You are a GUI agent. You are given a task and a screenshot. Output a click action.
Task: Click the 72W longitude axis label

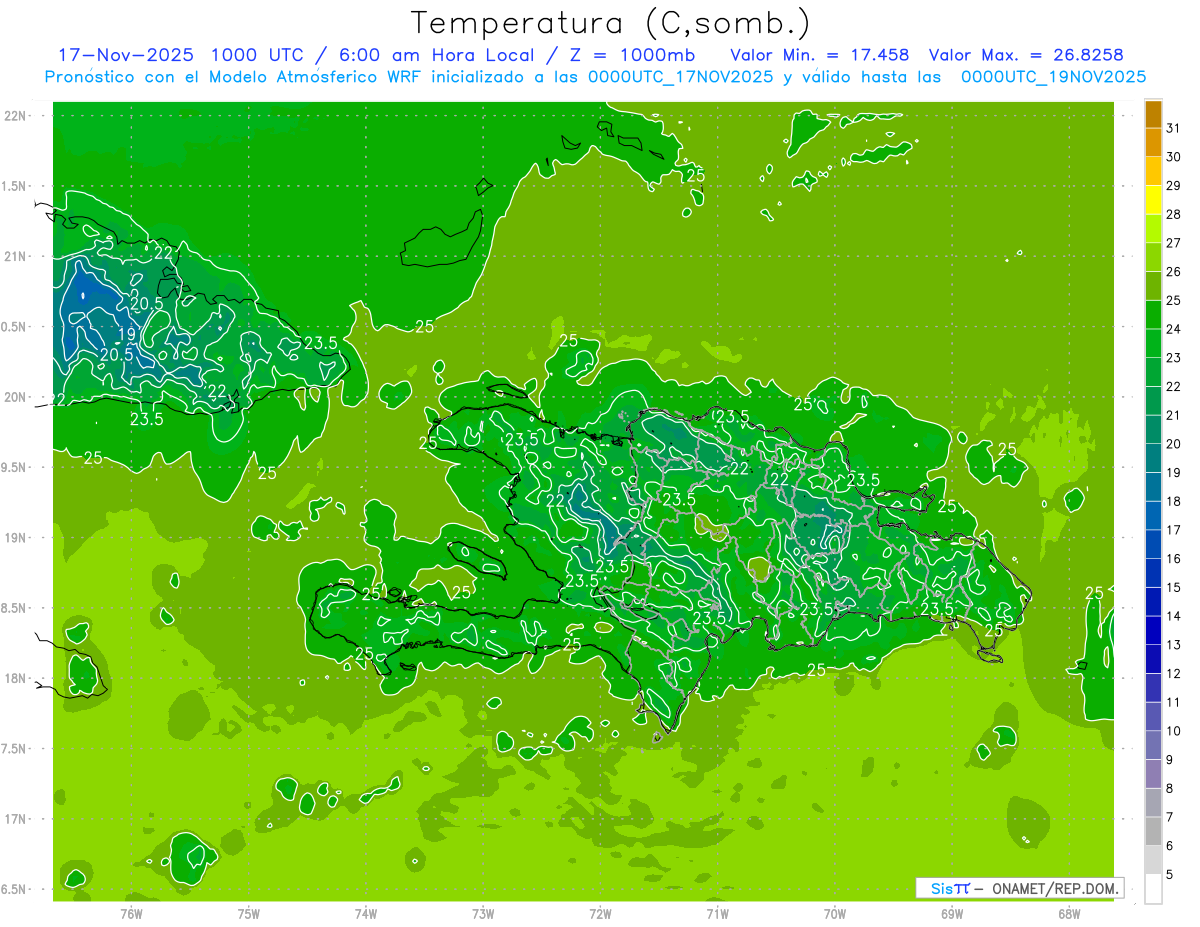click(x=600, y=913)
